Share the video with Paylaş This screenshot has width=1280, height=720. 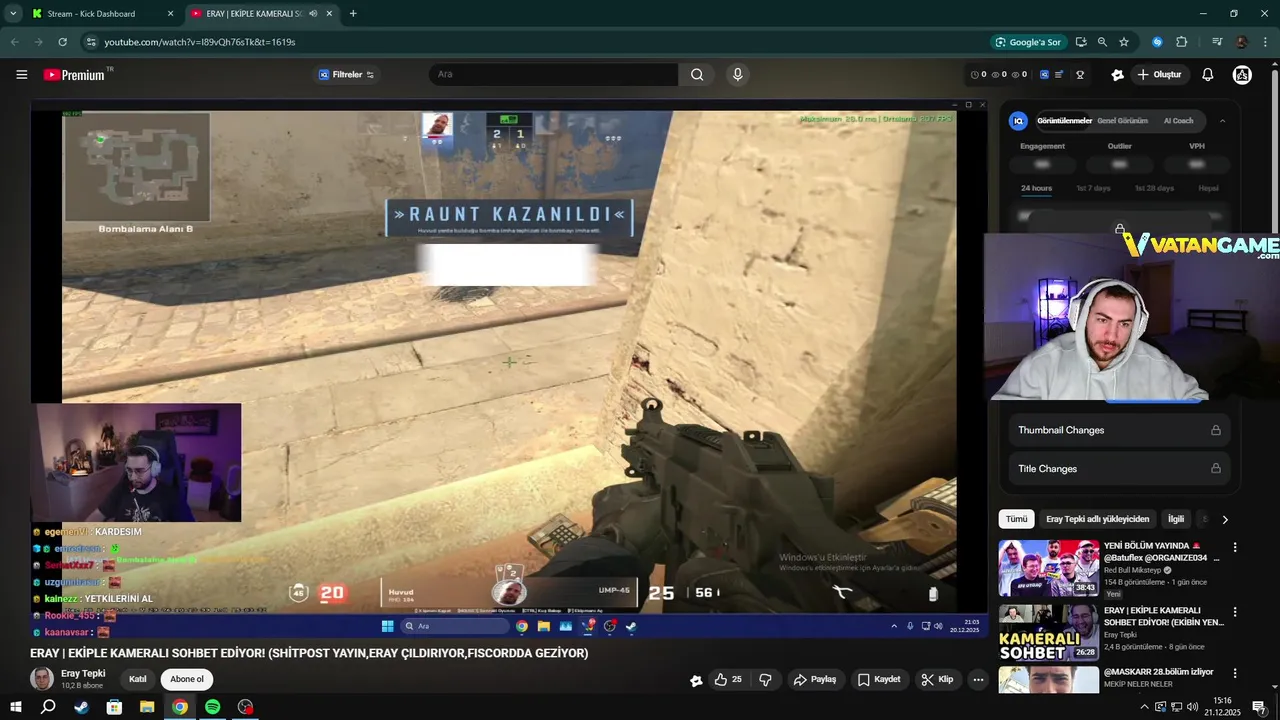click(815, 680)
